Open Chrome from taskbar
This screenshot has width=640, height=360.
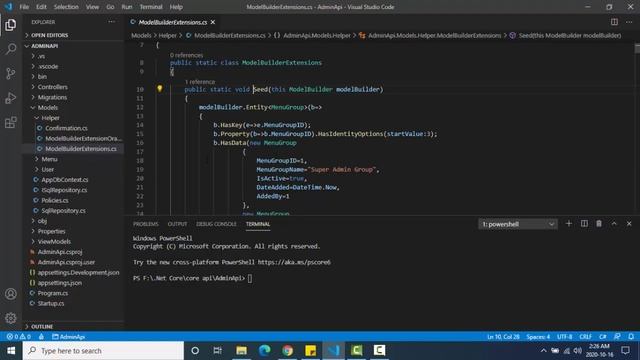click(287, 350)
